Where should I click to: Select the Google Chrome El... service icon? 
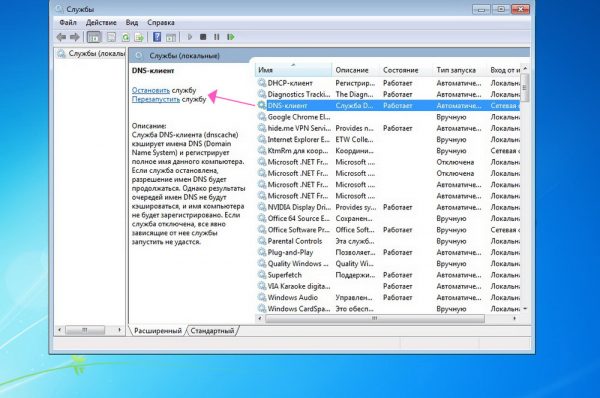262,117
